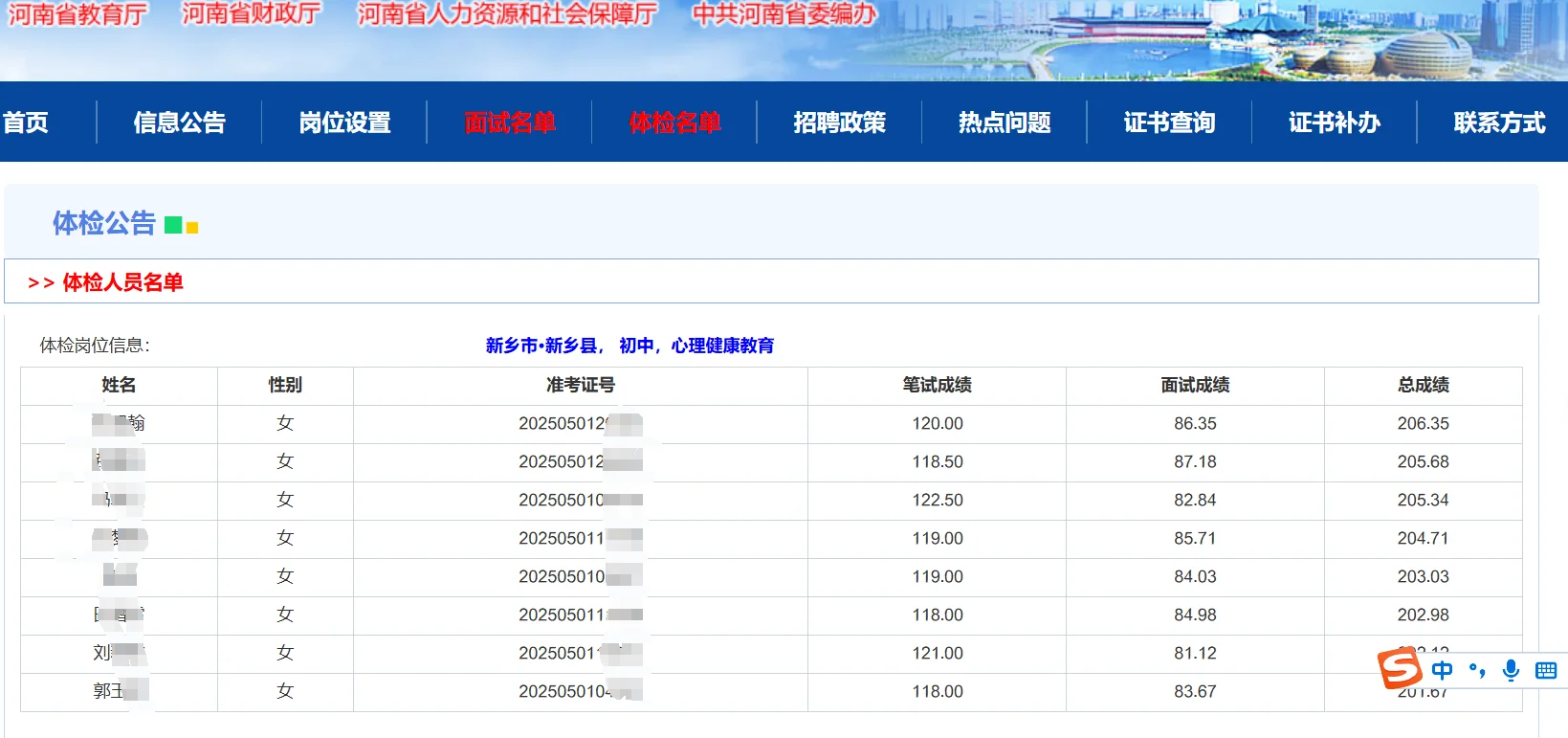This screenshot has width=1568, height=738.
Task: Click the name cell starting with 郭
Action: (119, 691)
